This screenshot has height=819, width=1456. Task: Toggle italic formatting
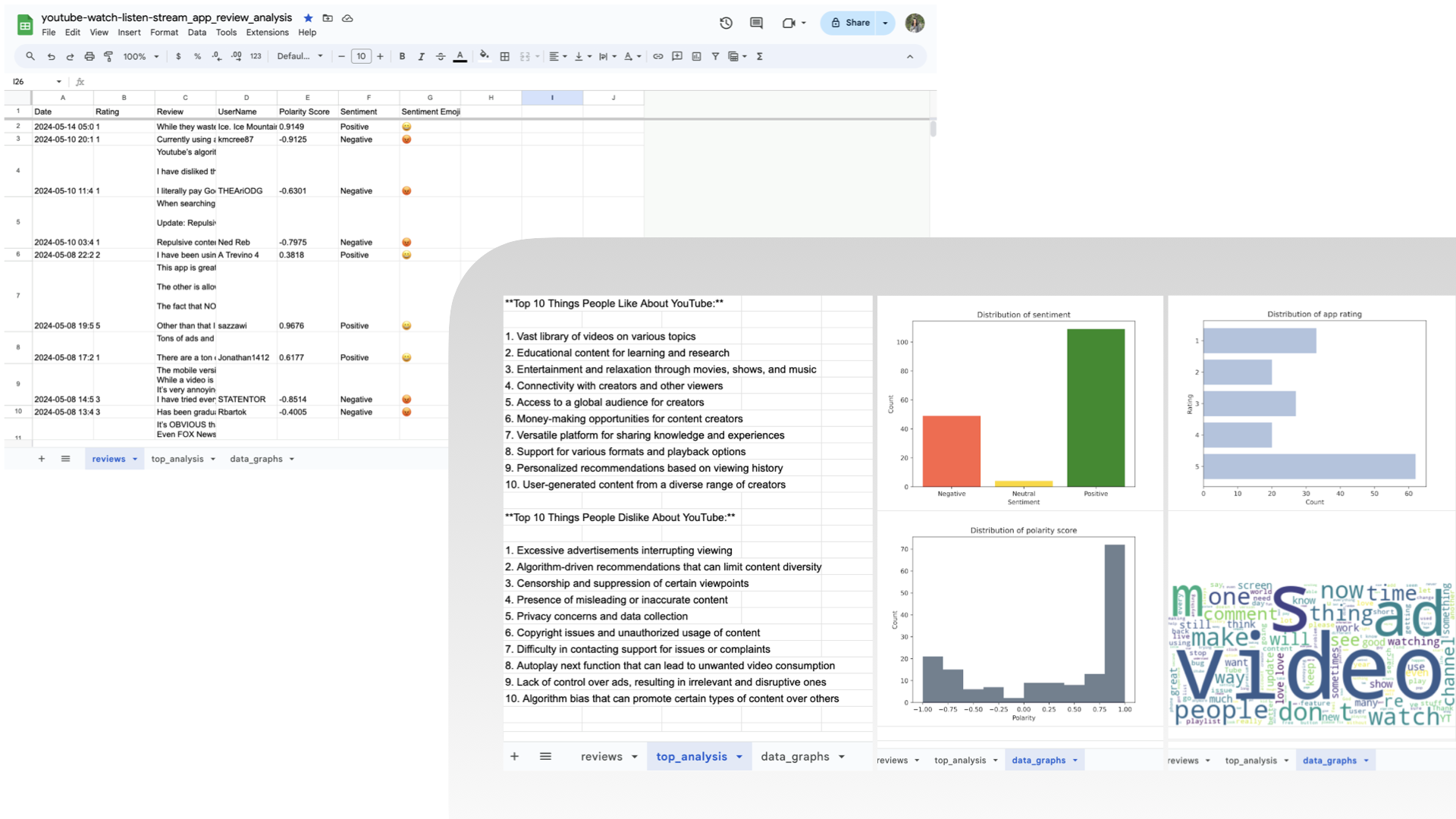coord(421,56)
